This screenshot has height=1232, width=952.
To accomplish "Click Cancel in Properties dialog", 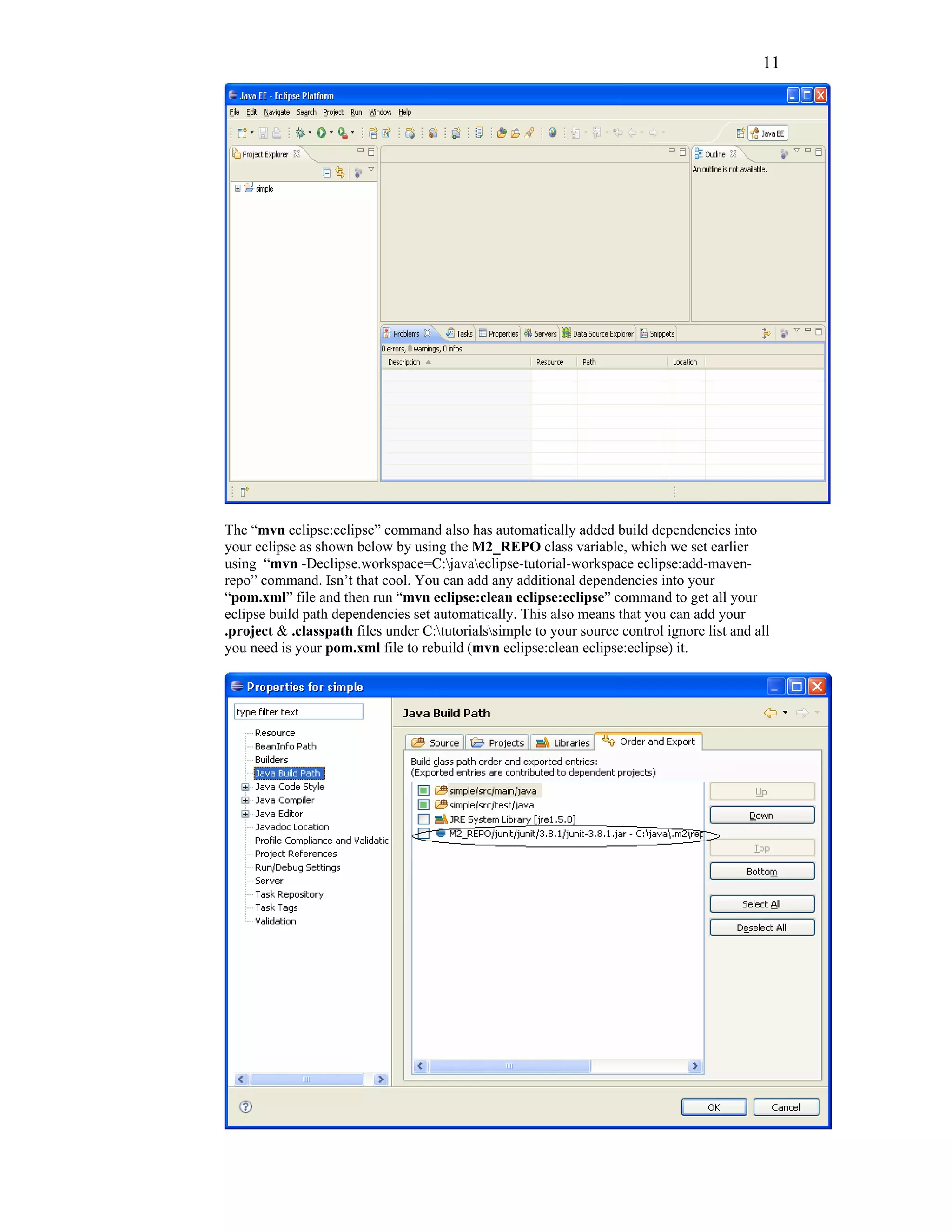I will click(x=786, y=1107).
